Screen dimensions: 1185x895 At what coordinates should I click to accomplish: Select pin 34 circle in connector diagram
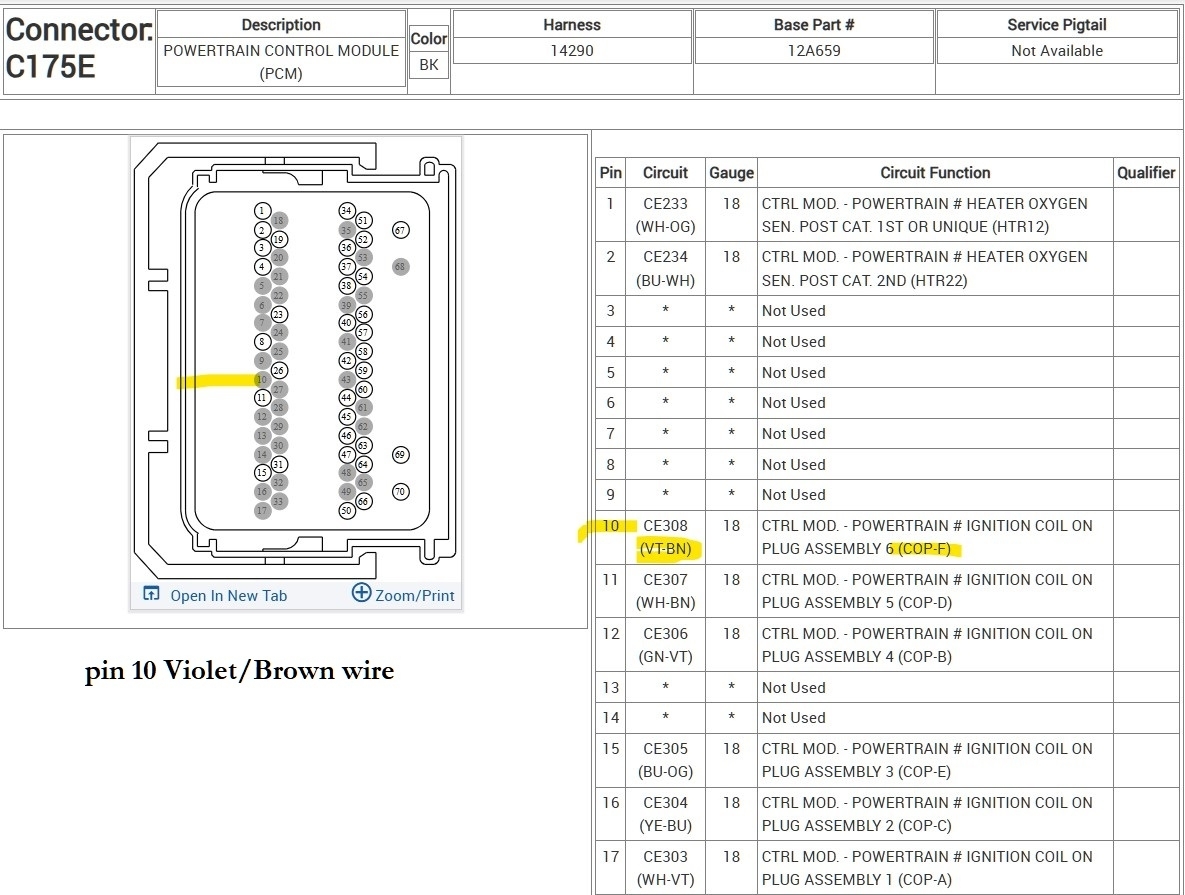346,210
